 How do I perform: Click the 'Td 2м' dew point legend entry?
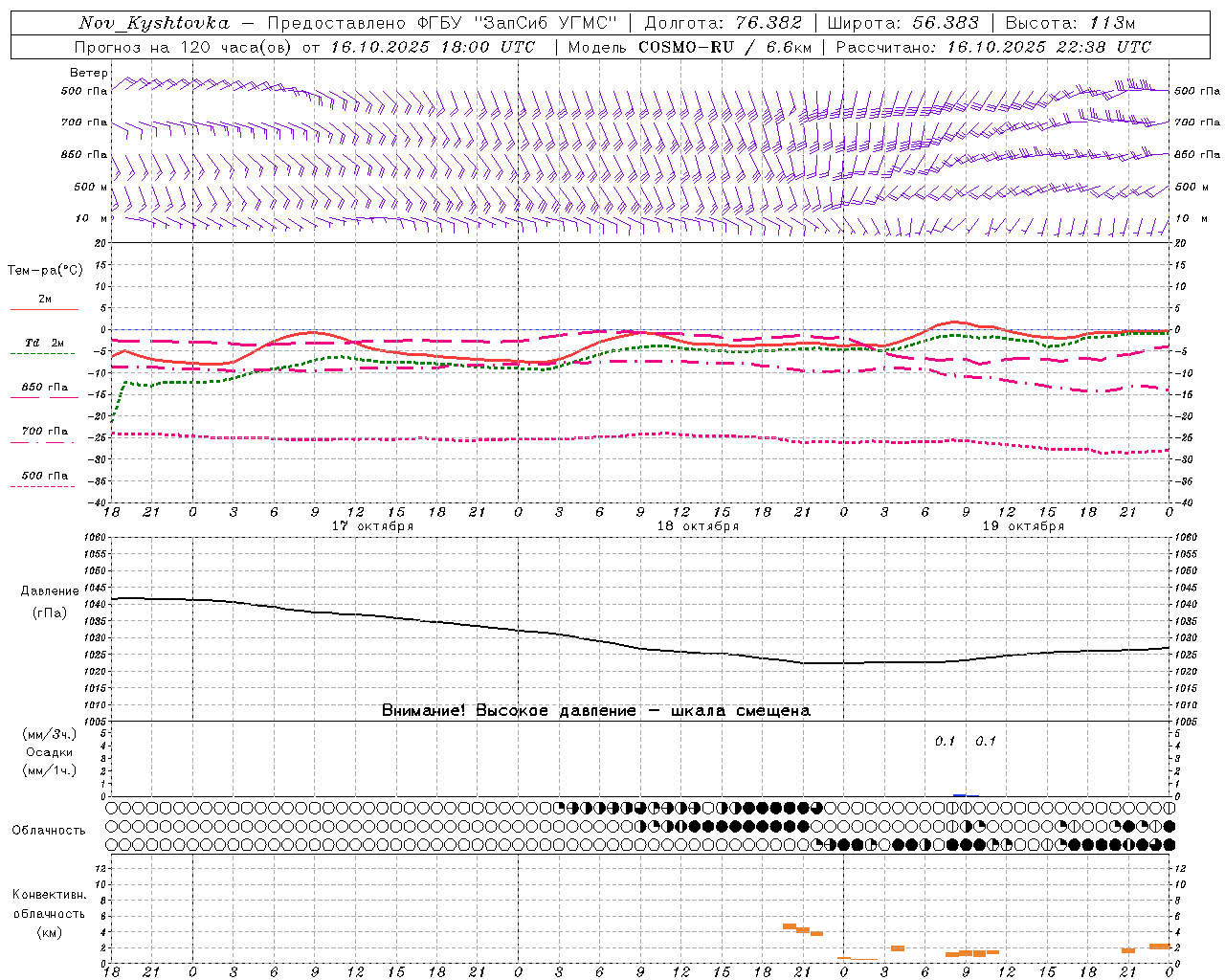click(x=45, y=343)
